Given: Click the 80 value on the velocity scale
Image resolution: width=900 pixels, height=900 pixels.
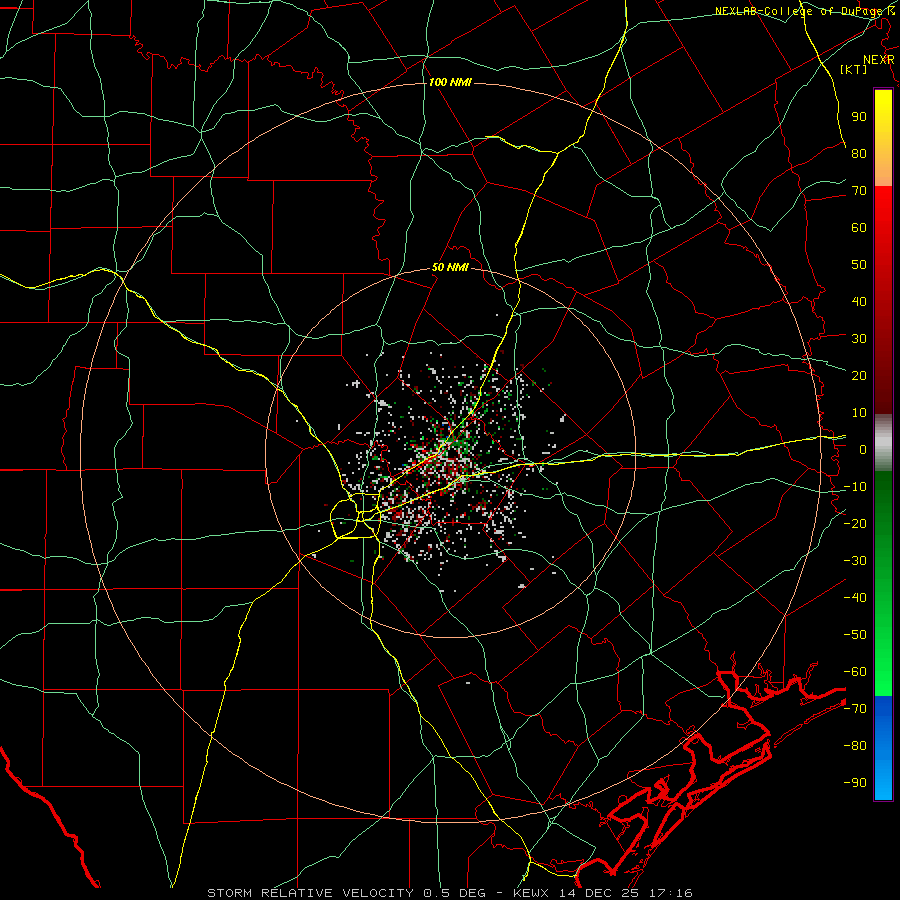Looking at the screenshot, I should 859,153.
